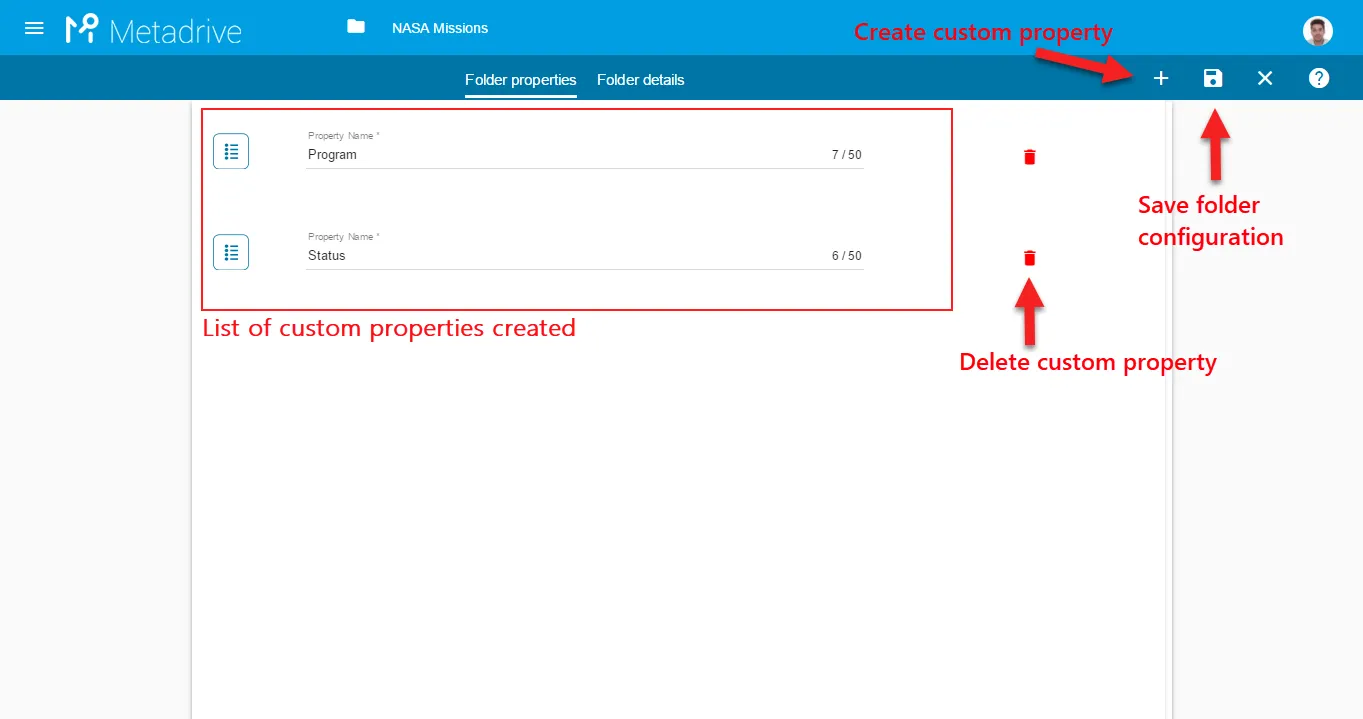This screenshot has height=719, width=1363.
Task: Close folder configuration with X icon
Action: [x=1265, y=78]
